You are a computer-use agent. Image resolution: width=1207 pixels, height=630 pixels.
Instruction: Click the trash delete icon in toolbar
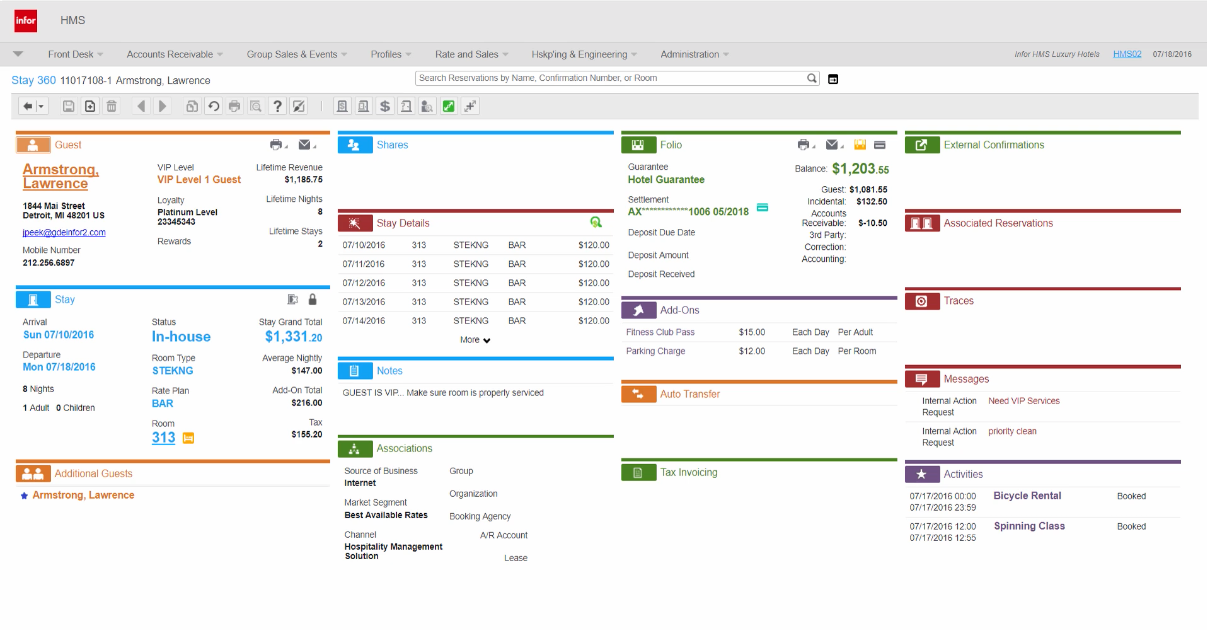click(111, 106)
